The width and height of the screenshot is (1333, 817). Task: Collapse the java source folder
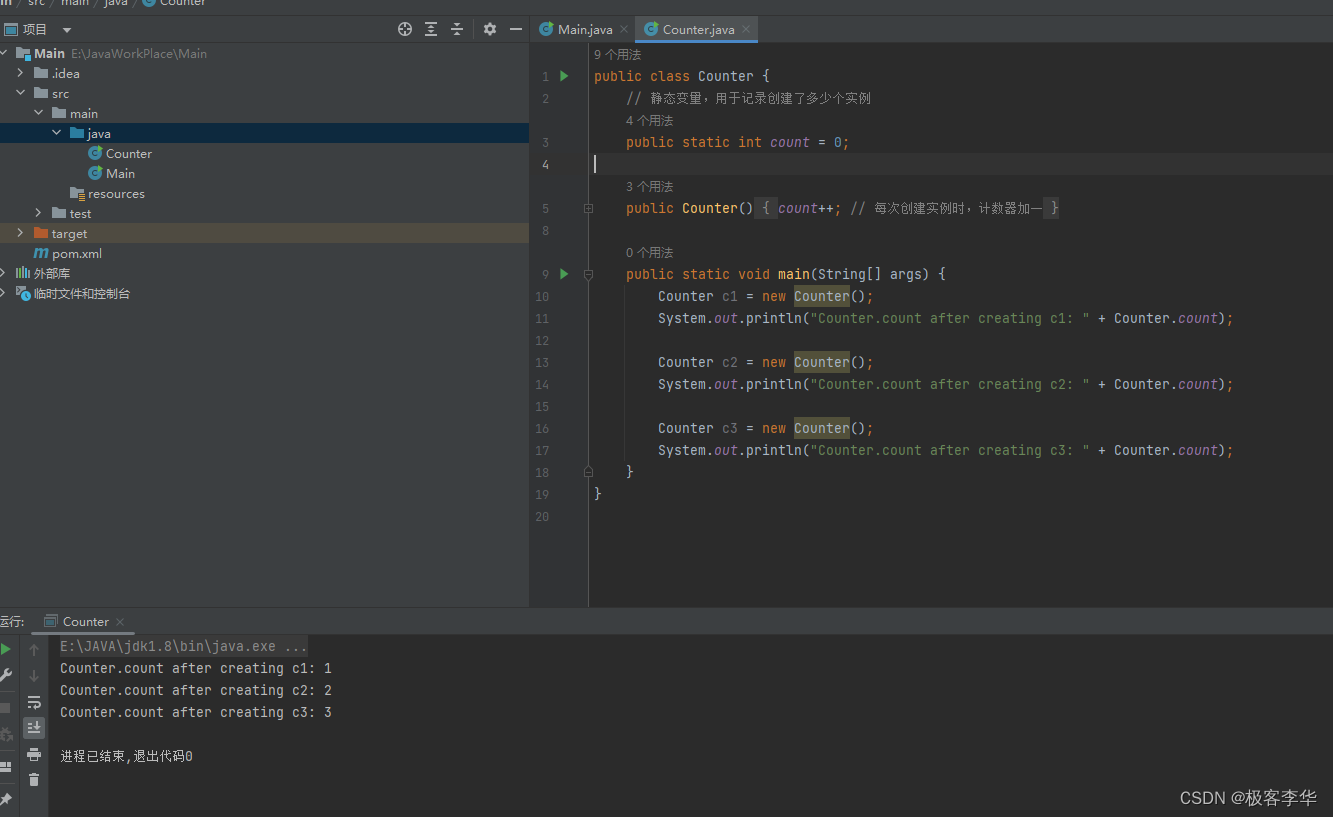tap(56, 133)
